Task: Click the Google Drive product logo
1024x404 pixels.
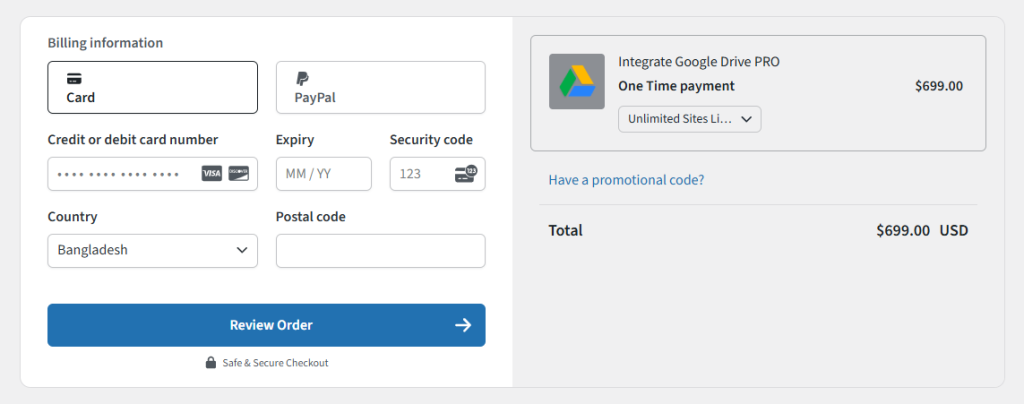Action: pyautogui.click(x=577, y=82)
